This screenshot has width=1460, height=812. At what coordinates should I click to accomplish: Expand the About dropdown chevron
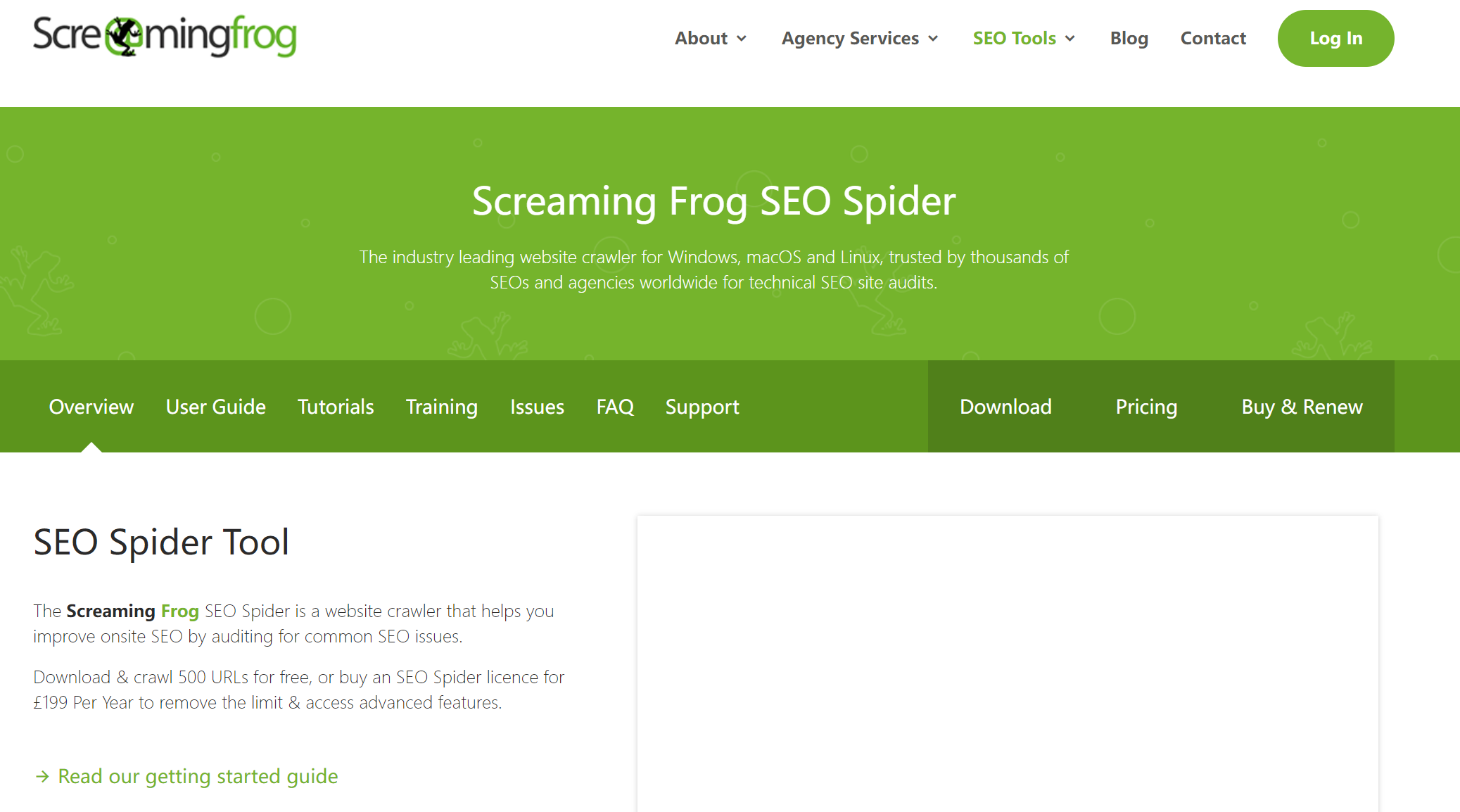click(x=742, y=39)
